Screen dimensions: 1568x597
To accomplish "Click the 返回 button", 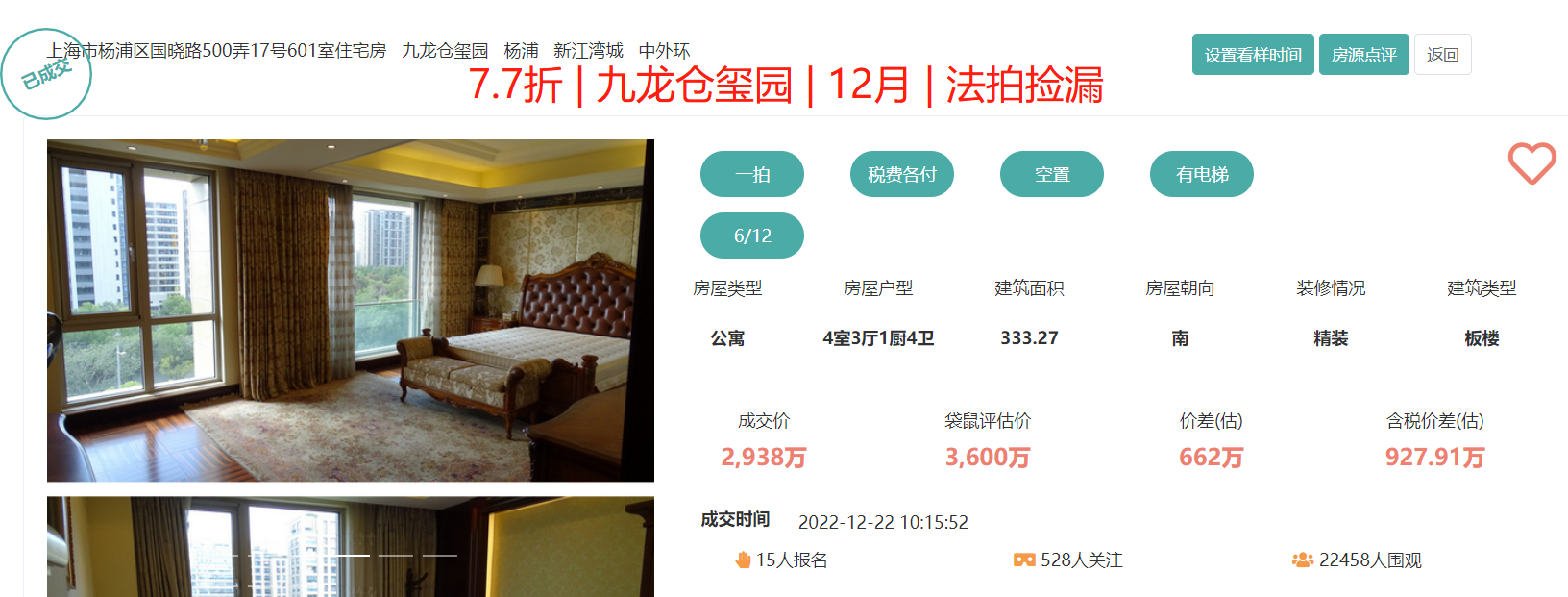I will (1443, 55).
